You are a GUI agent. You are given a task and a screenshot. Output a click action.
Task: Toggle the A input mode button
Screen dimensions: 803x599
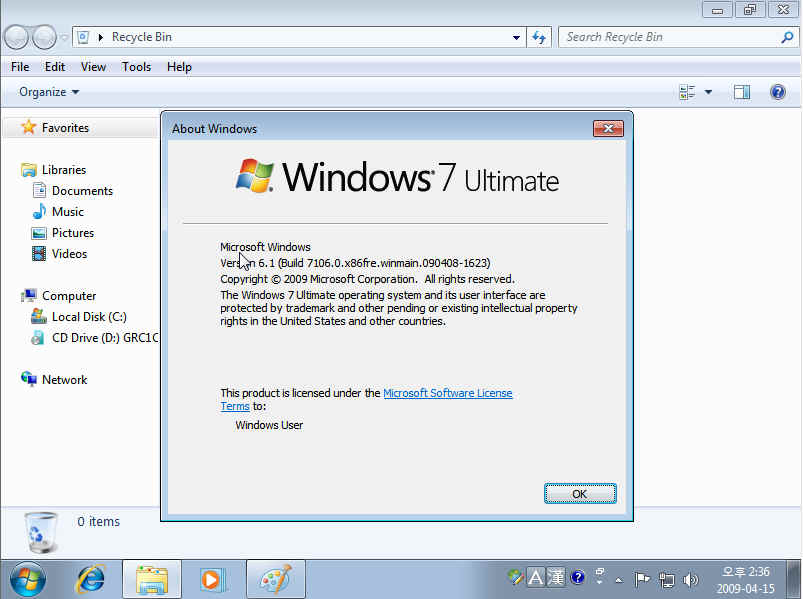pos(536,577)
